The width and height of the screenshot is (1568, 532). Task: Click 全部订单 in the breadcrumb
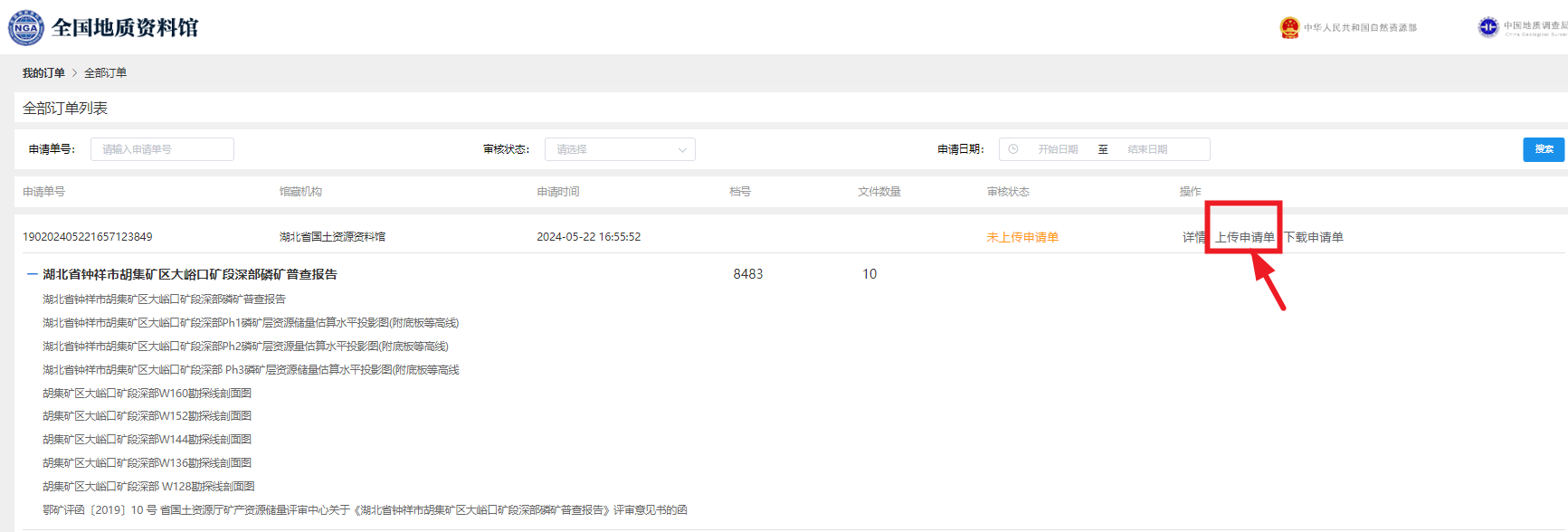click(105, 73)
